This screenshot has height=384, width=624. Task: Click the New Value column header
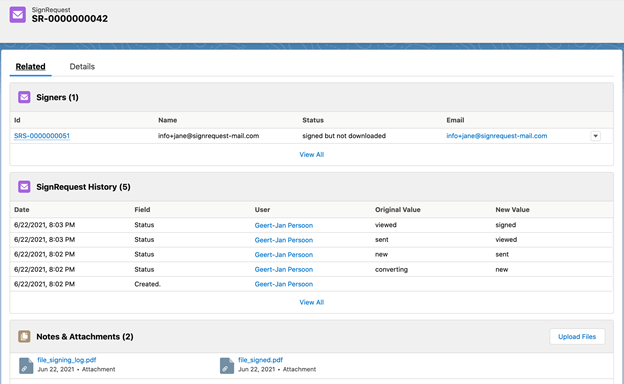(512, 210)
